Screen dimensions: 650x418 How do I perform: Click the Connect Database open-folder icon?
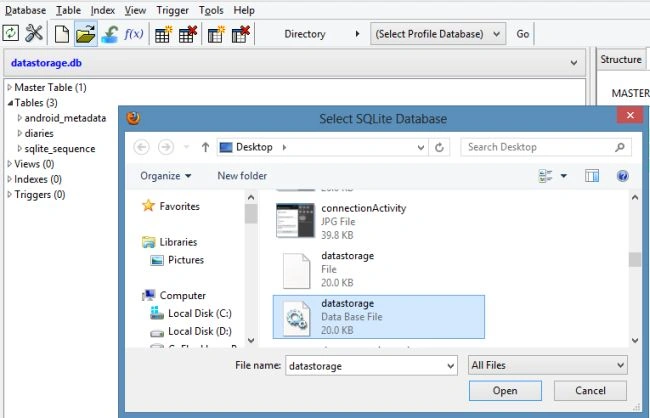point(86,34)
